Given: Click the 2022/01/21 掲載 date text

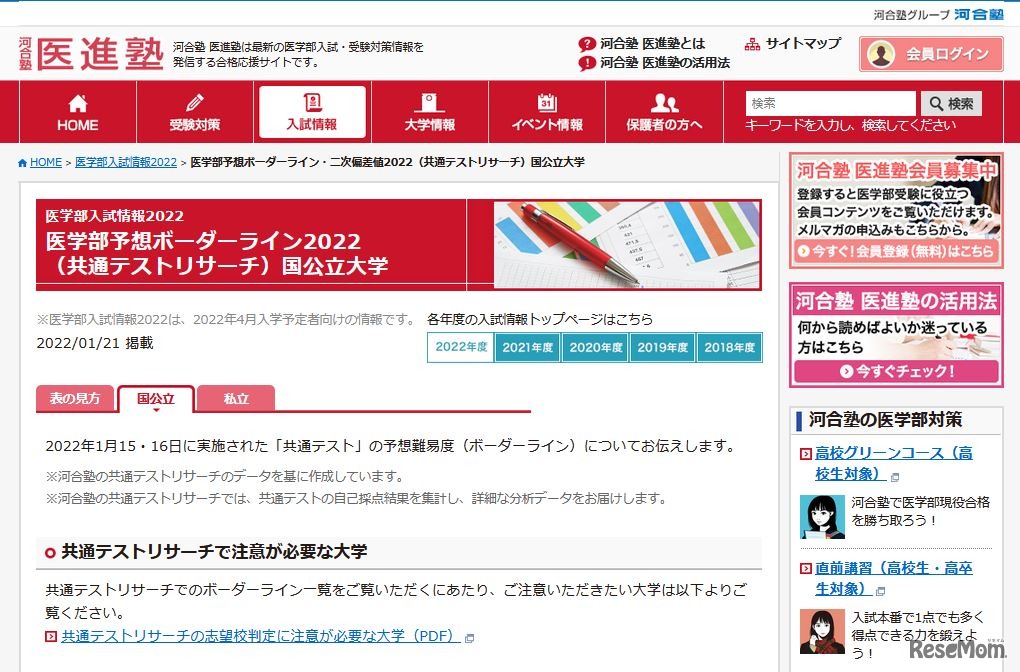Looking at the screenshot, I should (95, 343).
